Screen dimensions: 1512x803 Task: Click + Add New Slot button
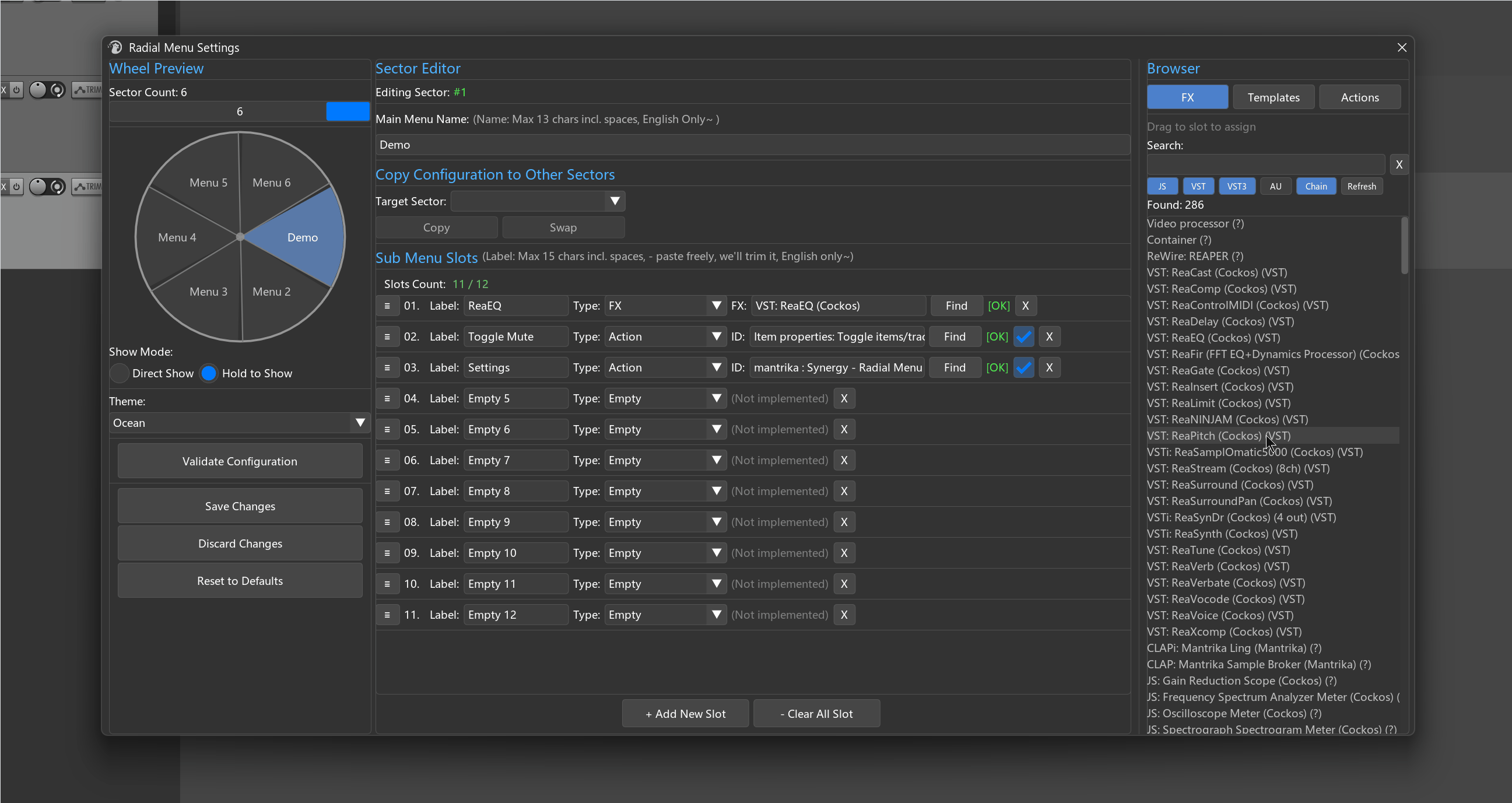tap(686, 714)
